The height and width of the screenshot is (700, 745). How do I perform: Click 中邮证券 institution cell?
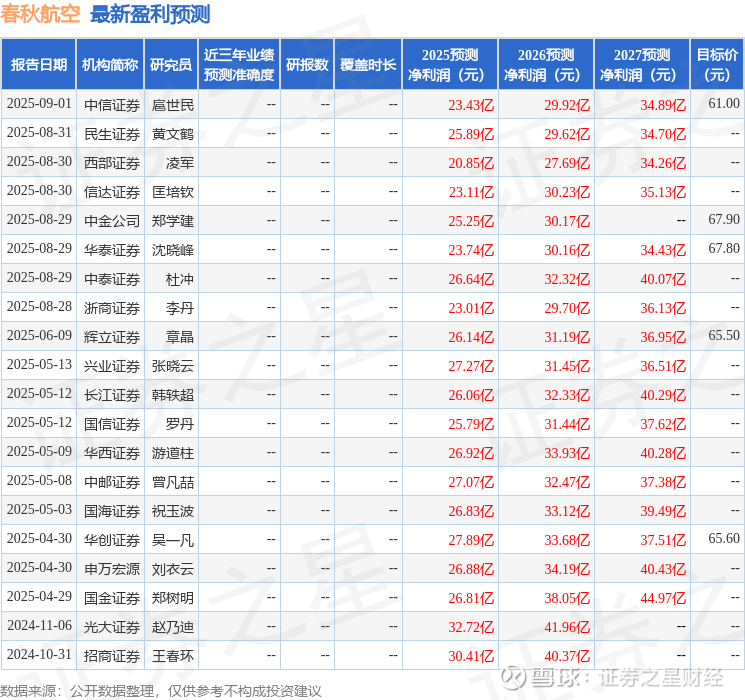112,482
